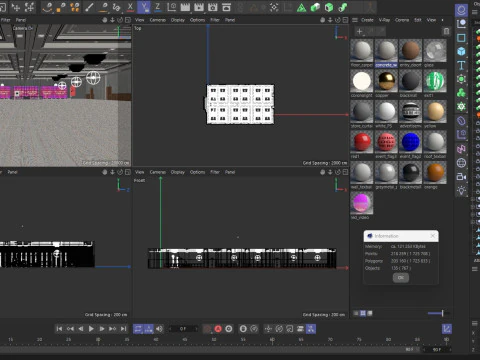Open Display menu of Front viewport

point(178,172)
